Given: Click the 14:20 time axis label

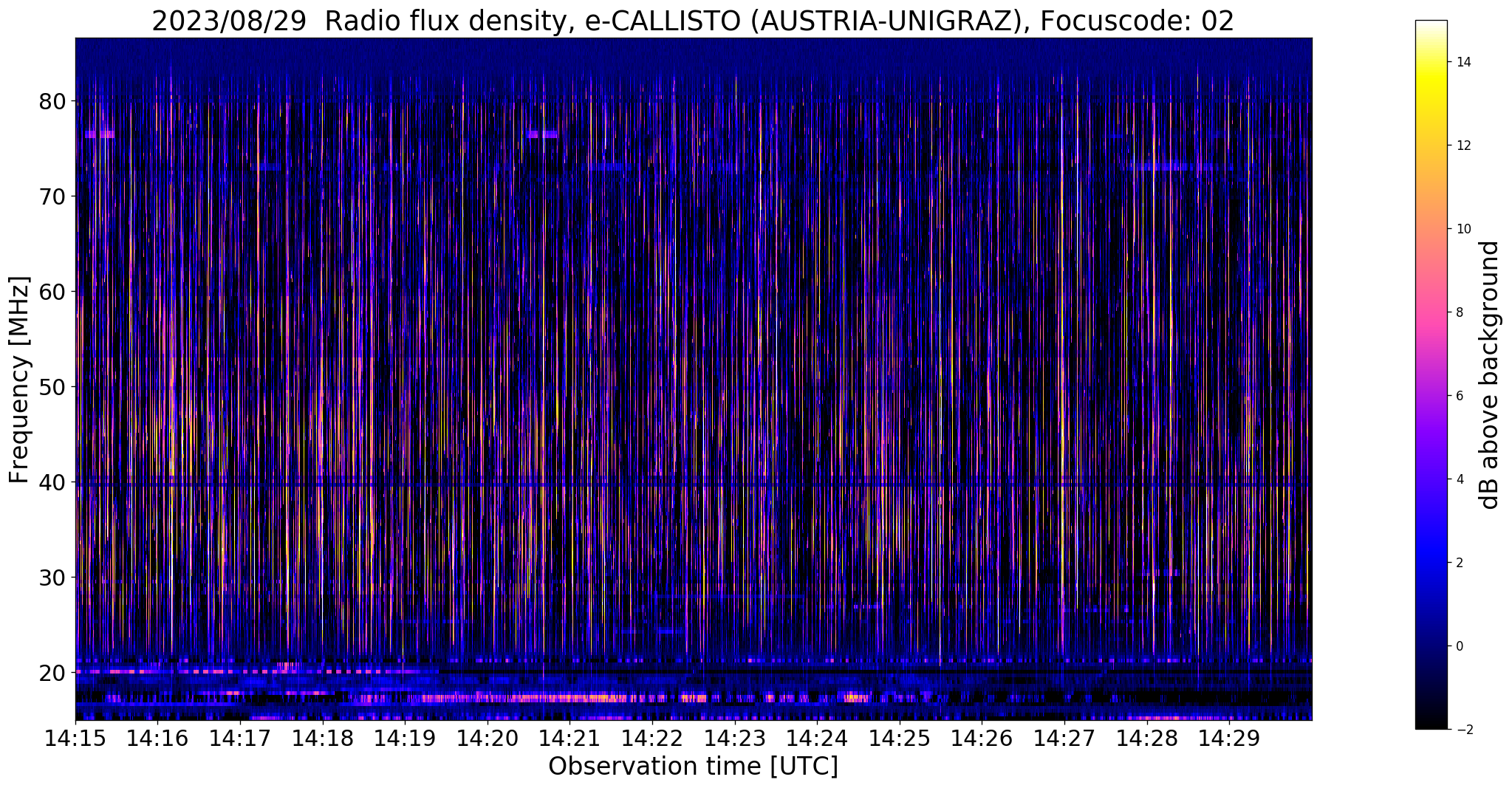Looking at the screenshot, I should pos(487,738).
